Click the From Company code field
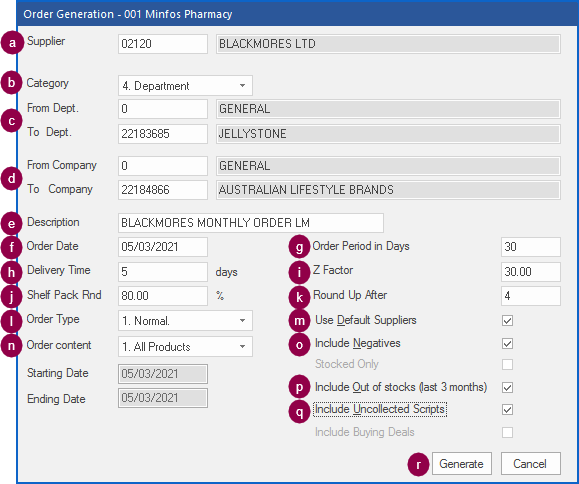 pyautogui.click(x=163, y=166)
